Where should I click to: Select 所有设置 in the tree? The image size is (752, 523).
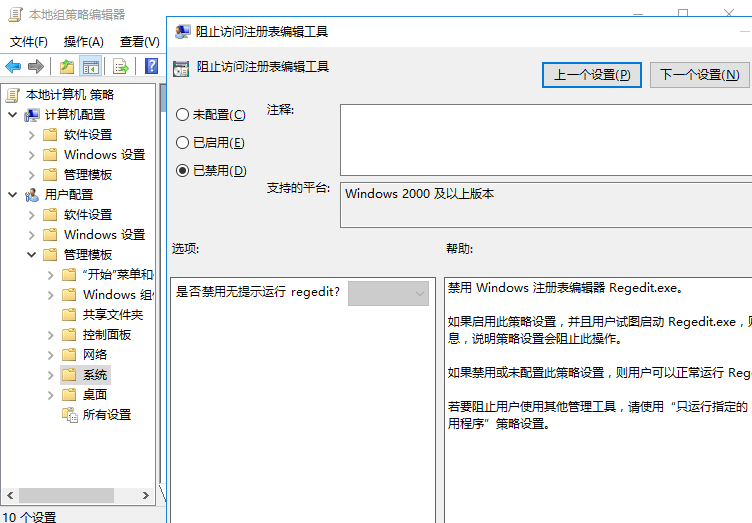point(107,415)
